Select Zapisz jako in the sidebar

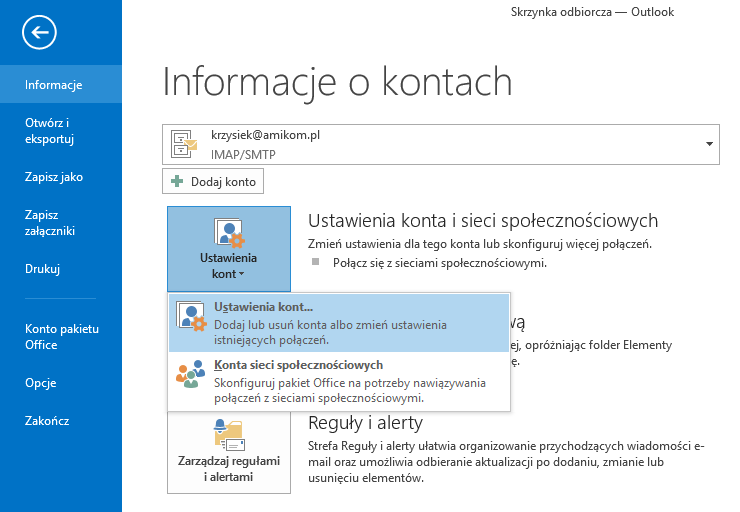[54, 177]
